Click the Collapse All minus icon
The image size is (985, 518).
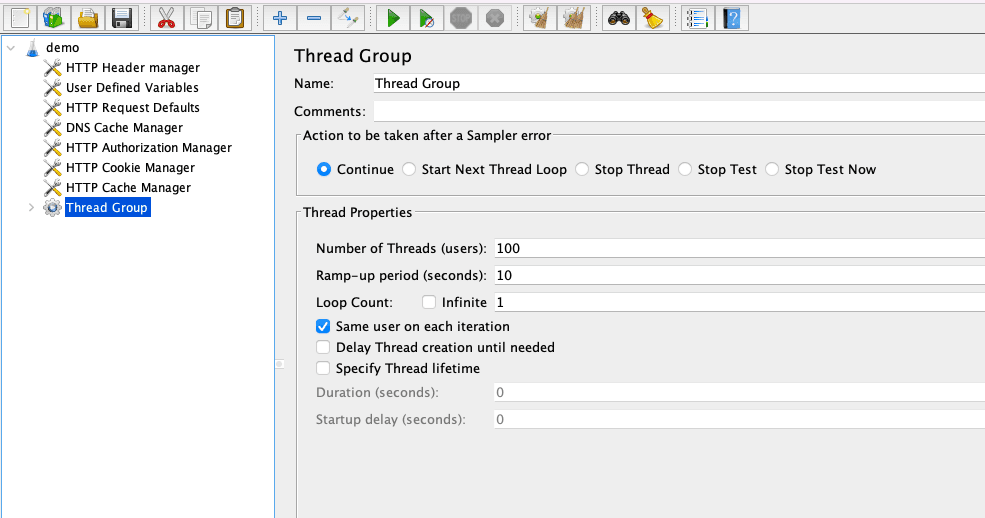[313, 18]
